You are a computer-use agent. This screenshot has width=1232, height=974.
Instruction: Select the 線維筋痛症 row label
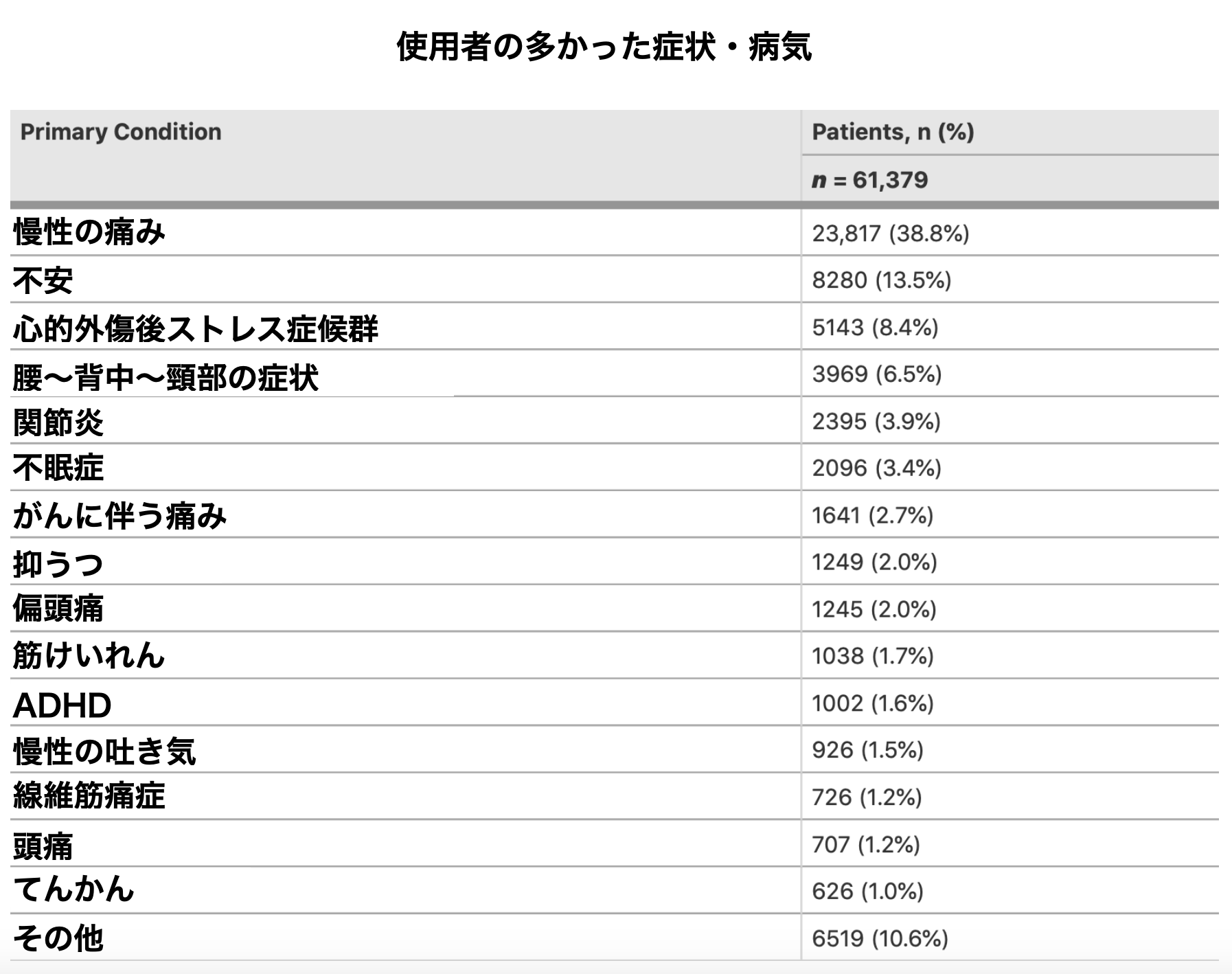[89, 796]
